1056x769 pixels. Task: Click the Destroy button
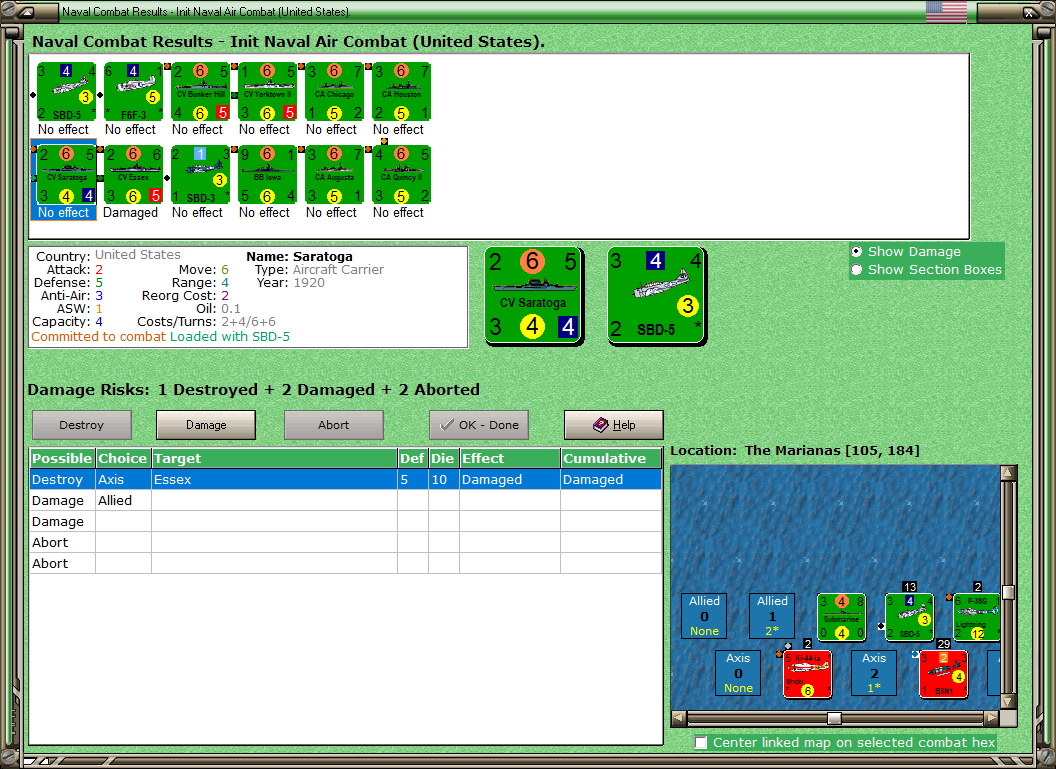click(x=81, y=425)
